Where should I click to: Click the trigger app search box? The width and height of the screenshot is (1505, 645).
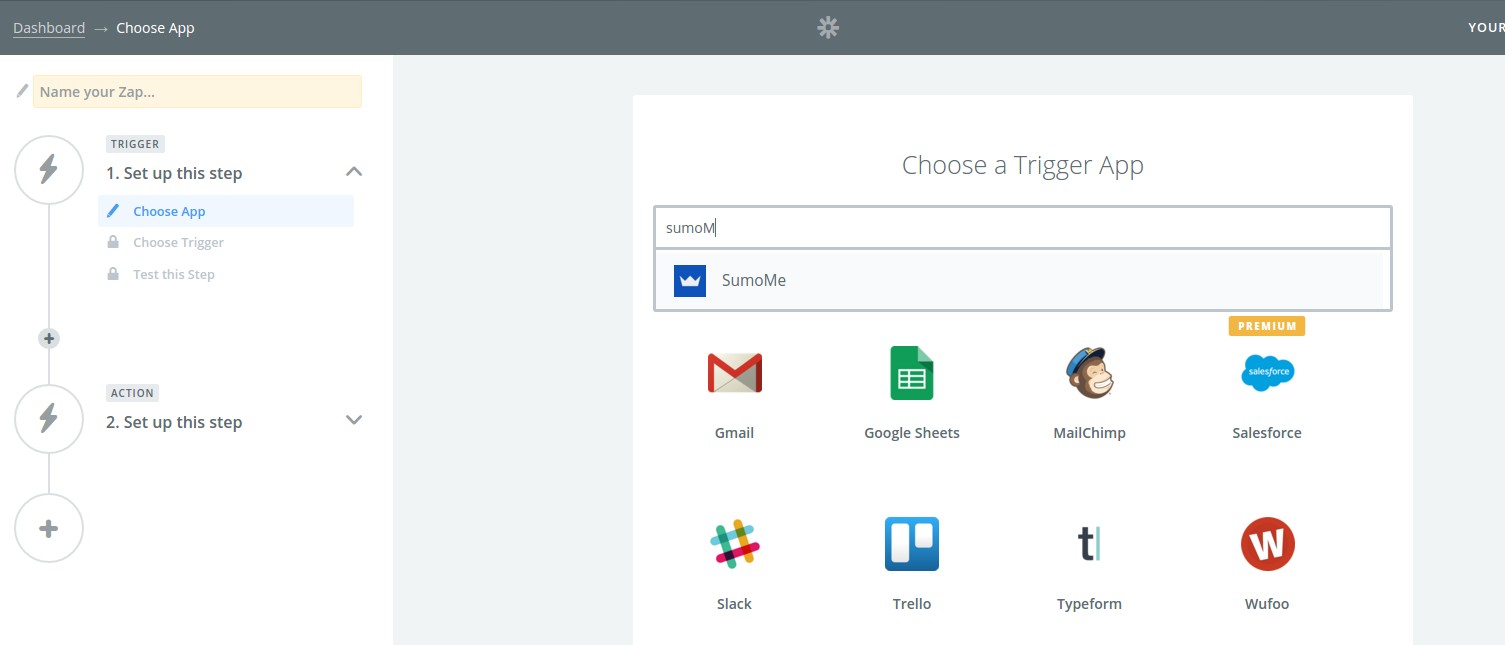(1022, 228)
